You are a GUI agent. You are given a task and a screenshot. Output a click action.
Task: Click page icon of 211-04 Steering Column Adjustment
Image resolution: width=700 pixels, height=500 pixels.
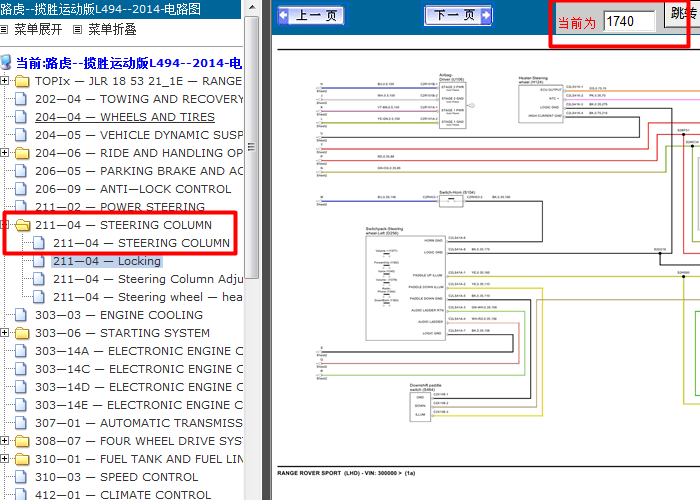point(39,279)
